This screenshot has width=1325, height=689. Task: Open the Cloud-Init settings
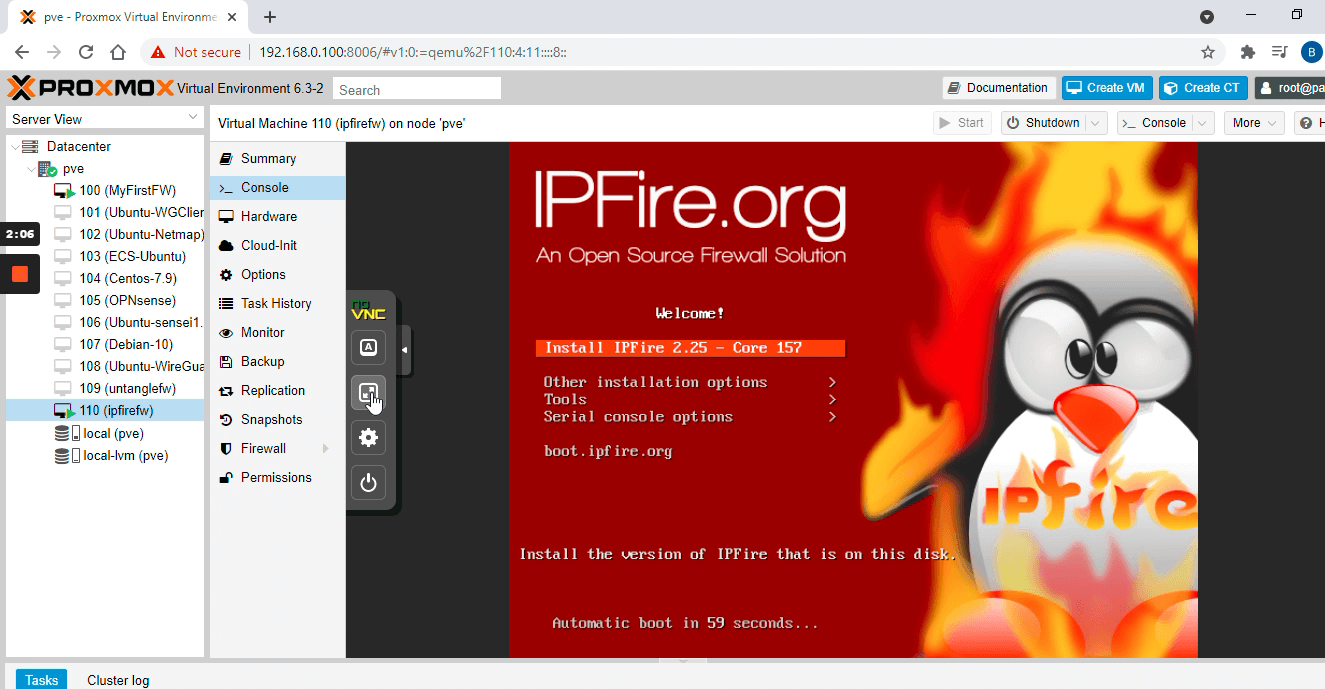pyautogui.click(x=266, y=245)
